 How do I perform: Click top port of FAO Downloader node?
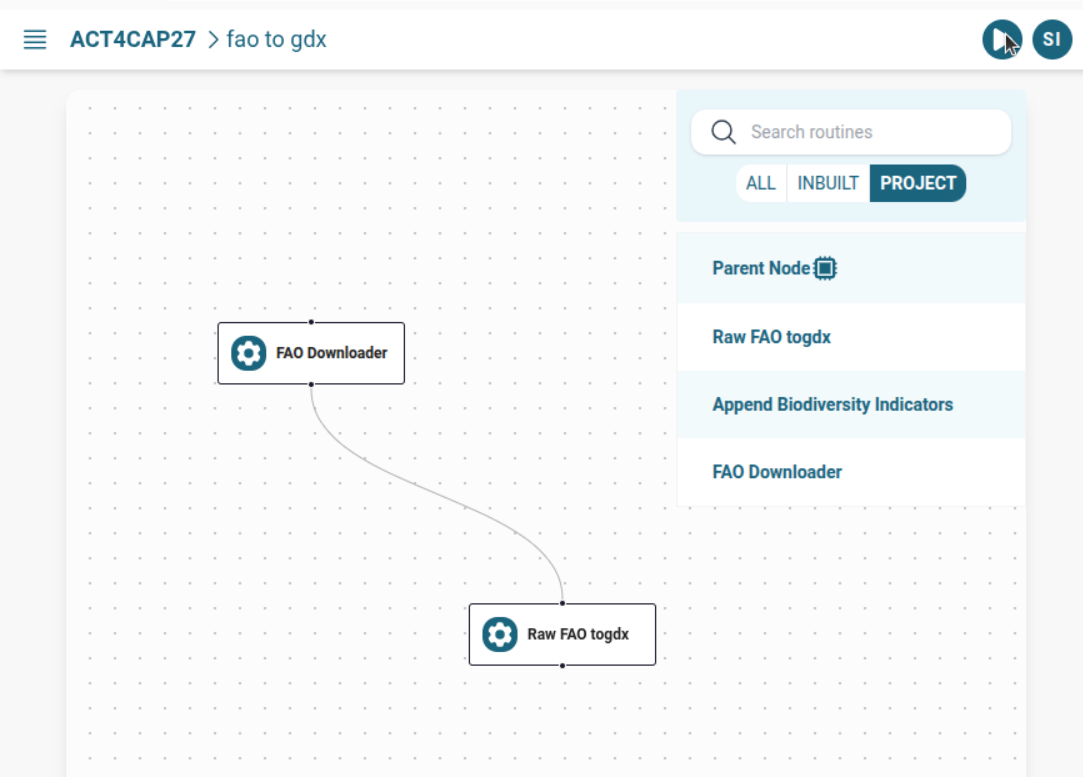pos(312,322)
